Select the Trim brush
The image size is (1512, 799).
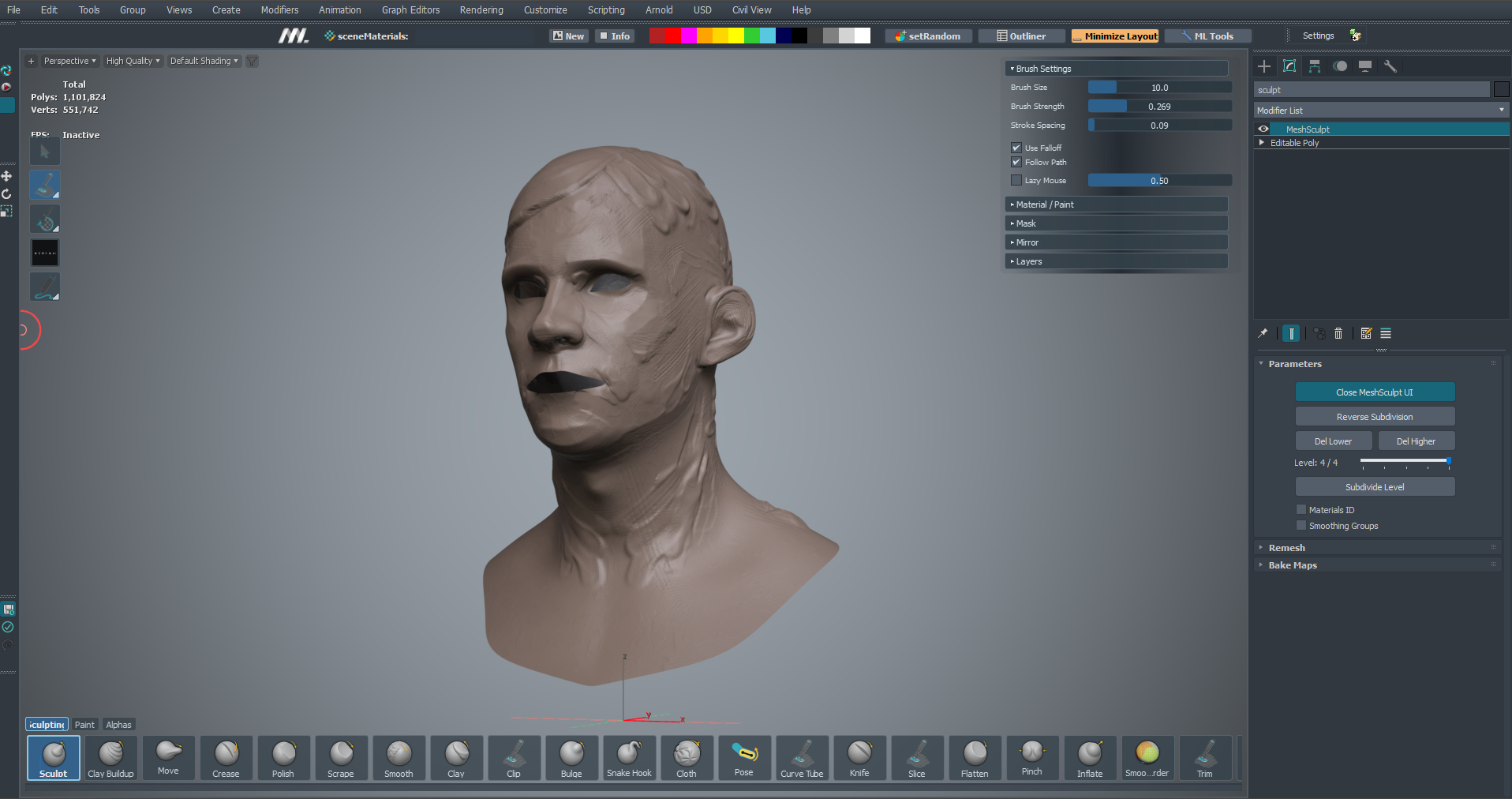pyautogui.click(x=1205, y=758)
